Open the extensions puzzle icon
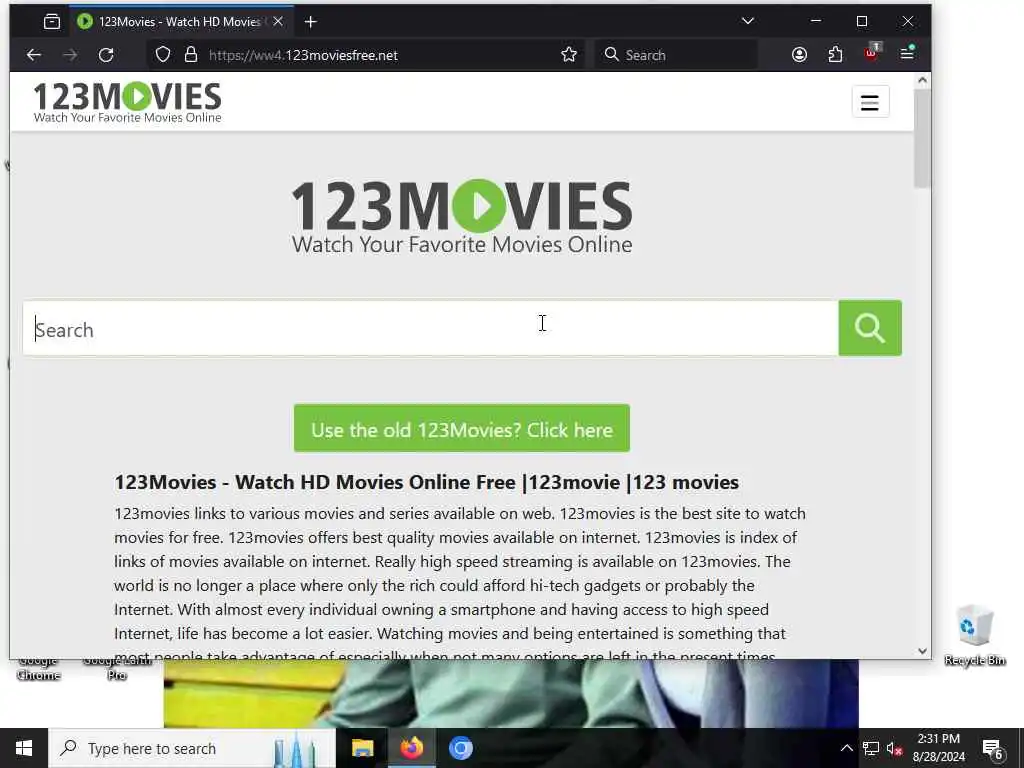The height and width of the screenshot is (768, 1024). [x=835, y=55]
